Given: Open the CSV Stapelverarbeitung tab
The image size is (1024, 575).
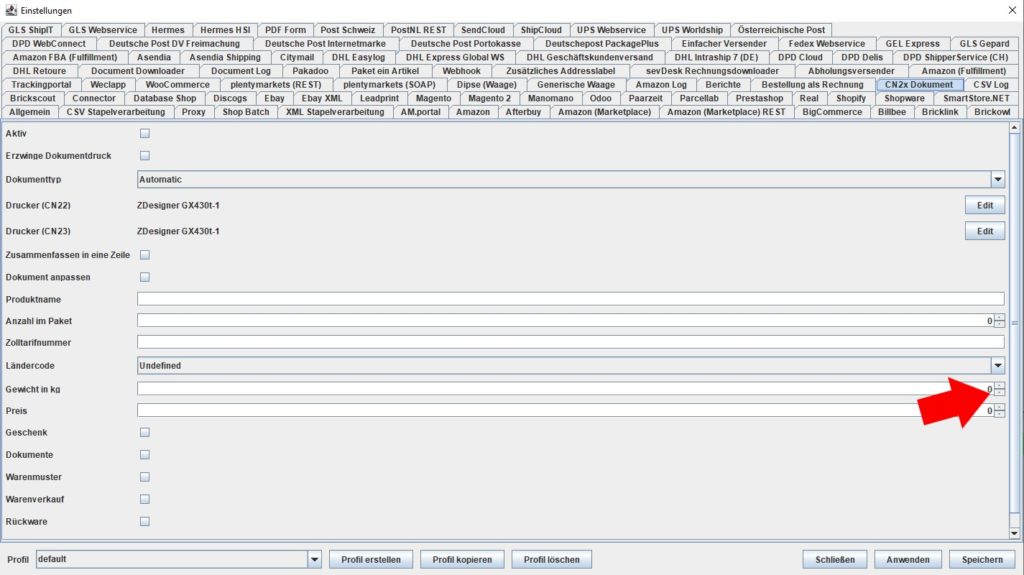Looking at the screenshot, I should [x=116, y=112].
